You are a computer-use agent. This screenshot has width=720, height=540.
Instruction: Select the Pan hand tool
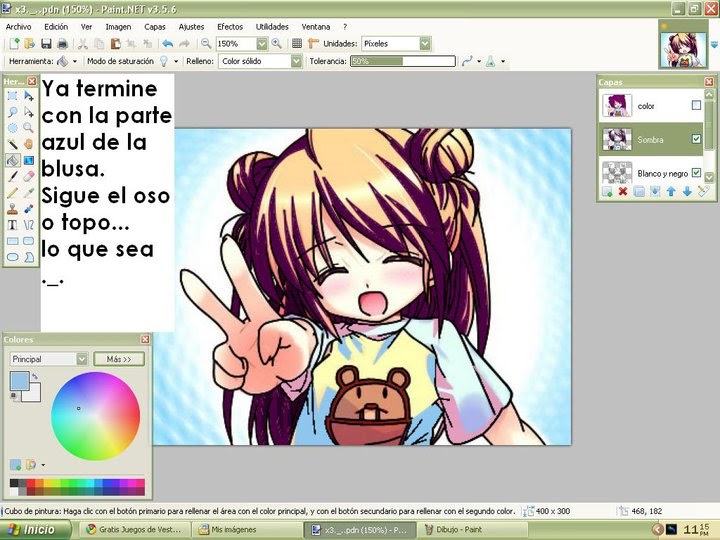tap(28, 144)
